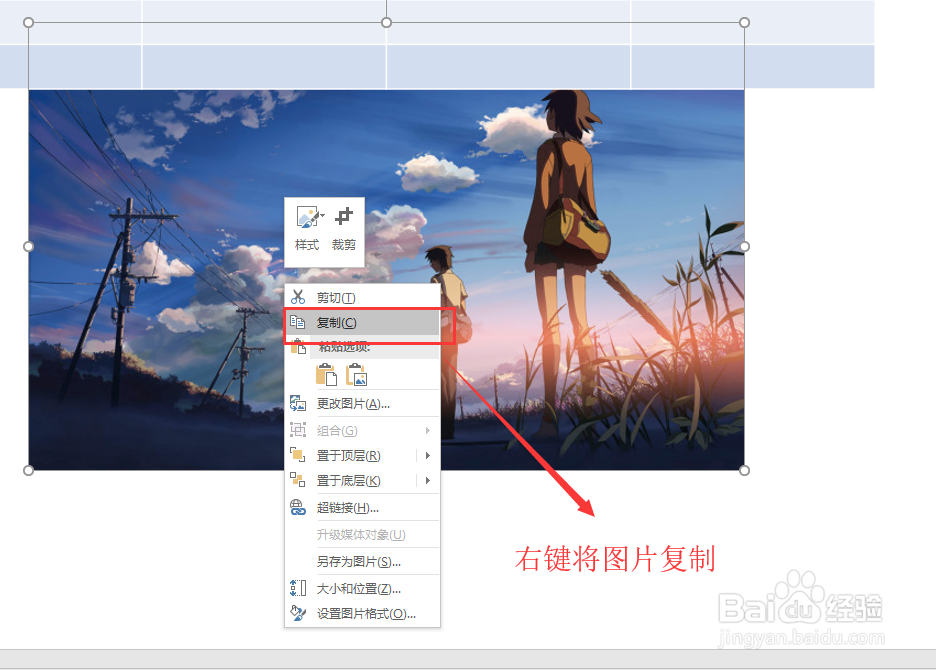
Task: Choose 另存为图片(S)... menu entry
Action: [x=362, y=561]
